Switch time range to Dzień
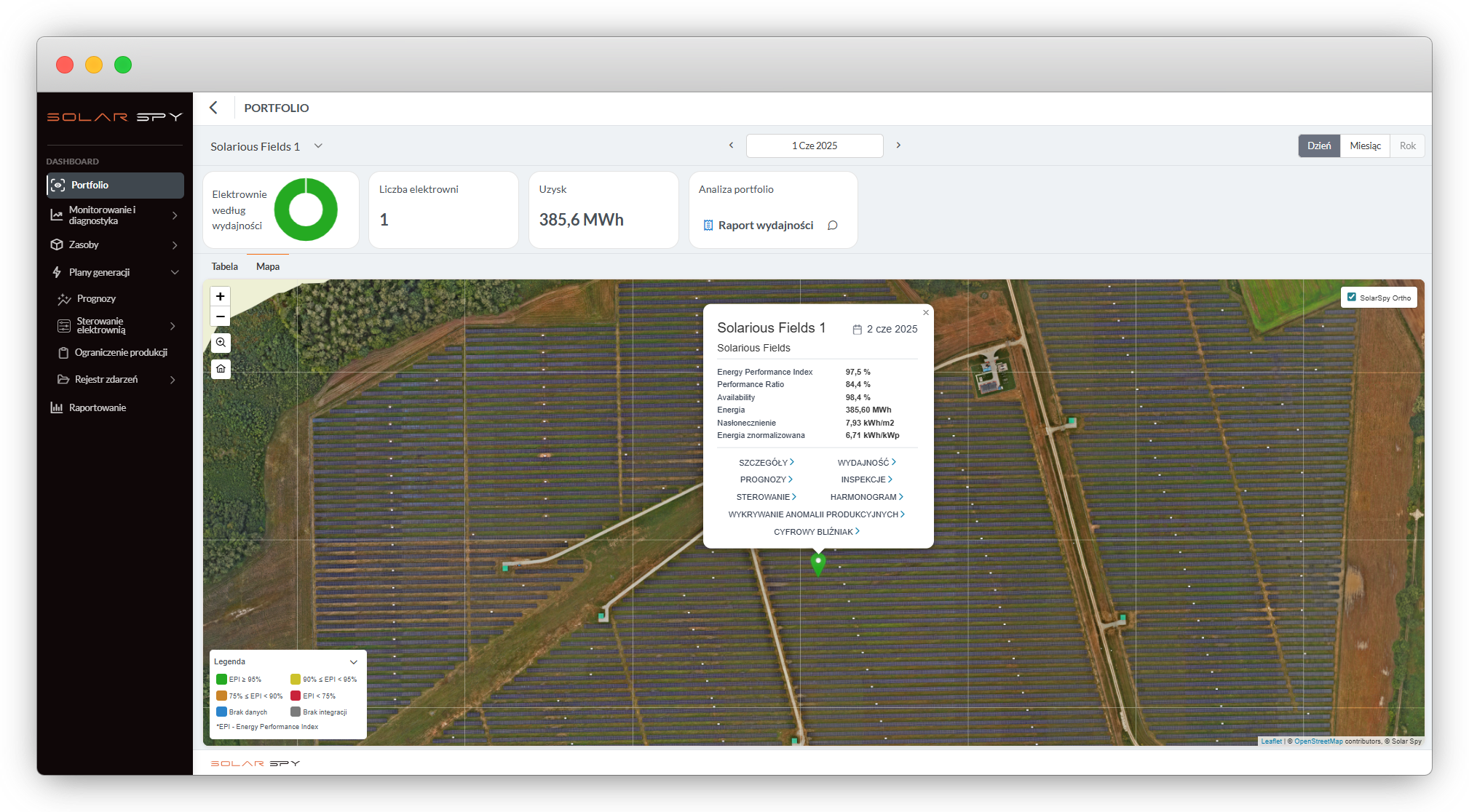The height and width of the screenshot is (812, 1469). [1318, 146]
